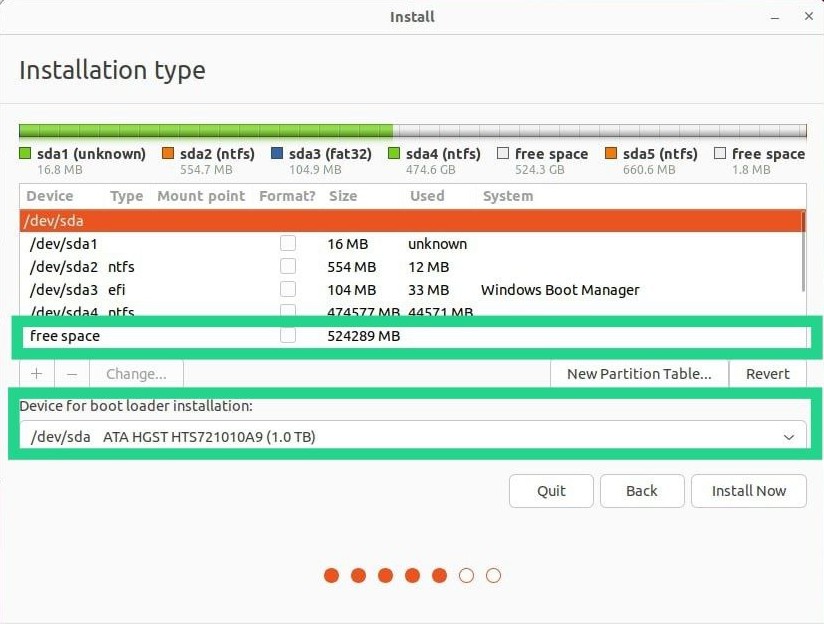
Task: Go Back to the previous step
Action: [641, 491]
